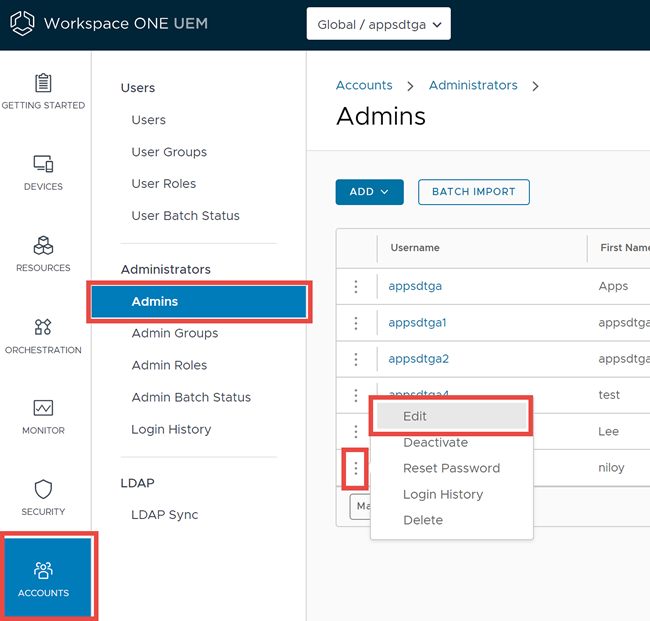
Task: Open the three-dot menu for appsdtga2
Action: pos(356,359)
